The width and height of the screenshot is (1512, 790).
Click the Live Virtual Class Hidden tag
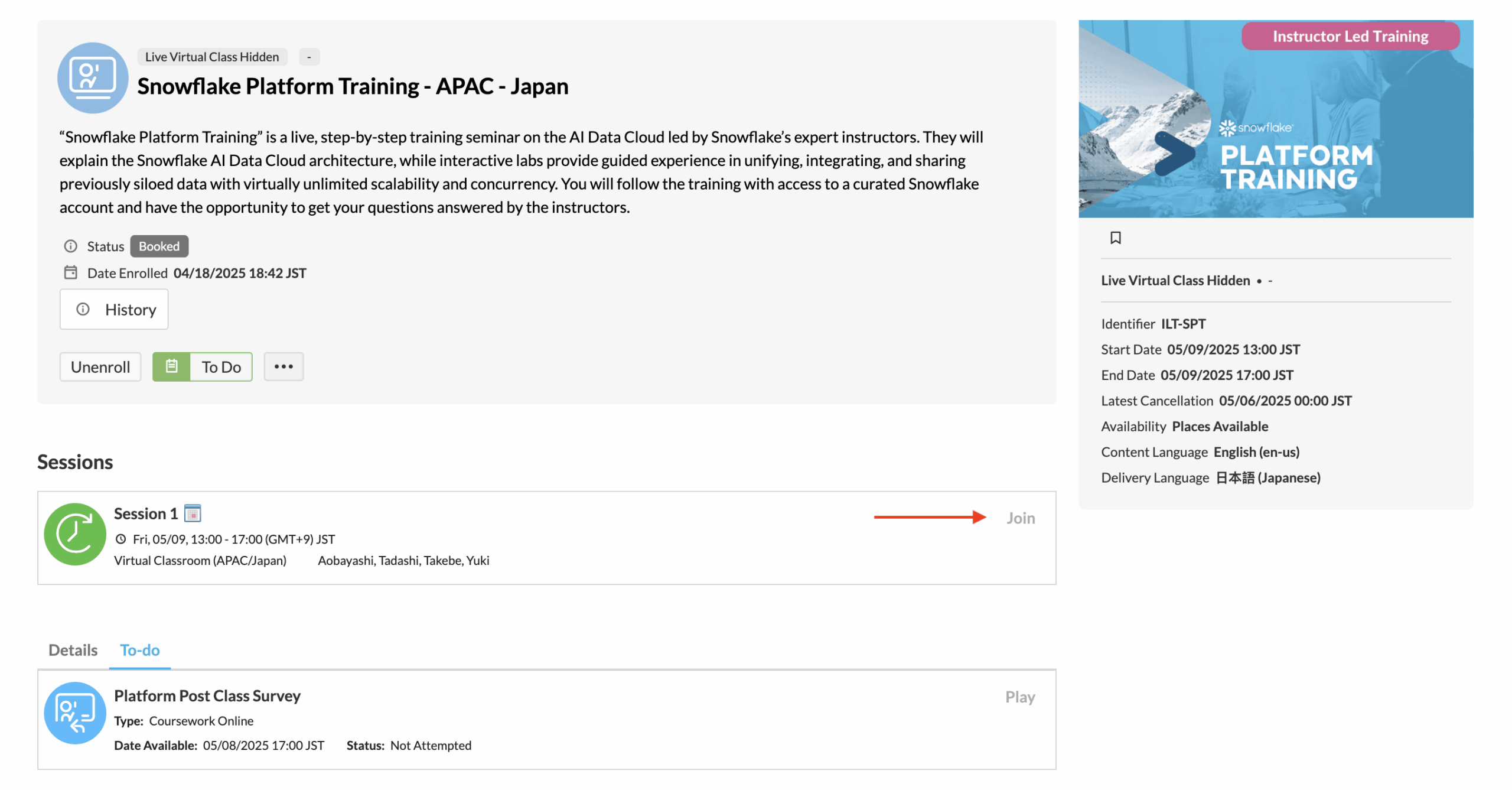212,57
